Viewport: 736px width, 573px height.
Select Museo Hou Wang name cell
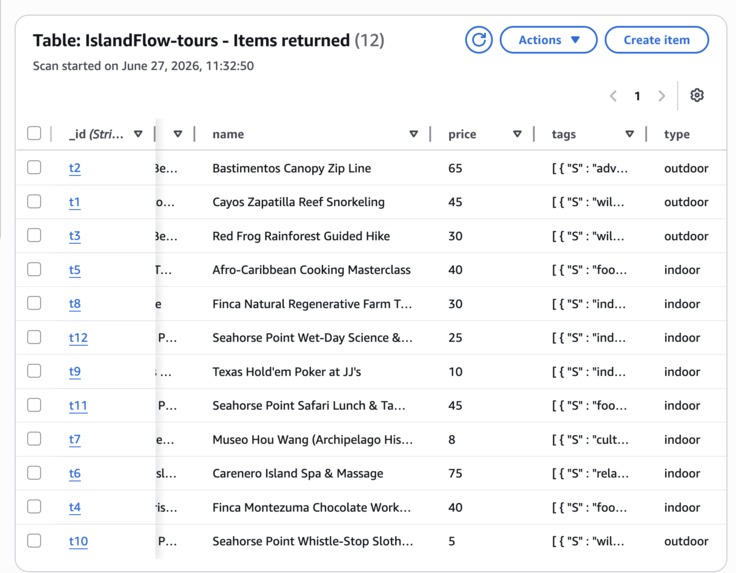[x=313, y=440]
